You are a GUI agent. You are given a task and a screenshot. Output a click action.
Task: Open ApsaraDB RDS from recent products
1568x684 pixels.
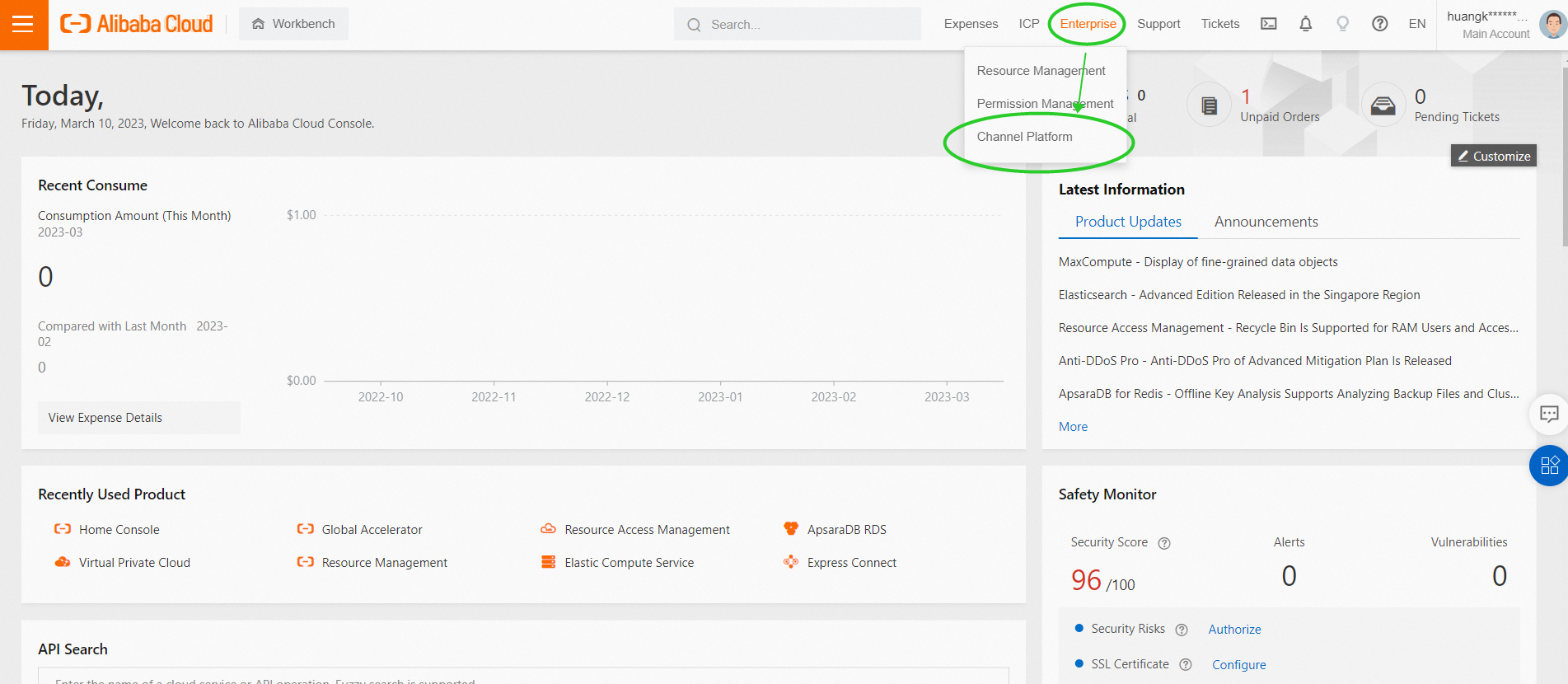(x=847, y=530)
